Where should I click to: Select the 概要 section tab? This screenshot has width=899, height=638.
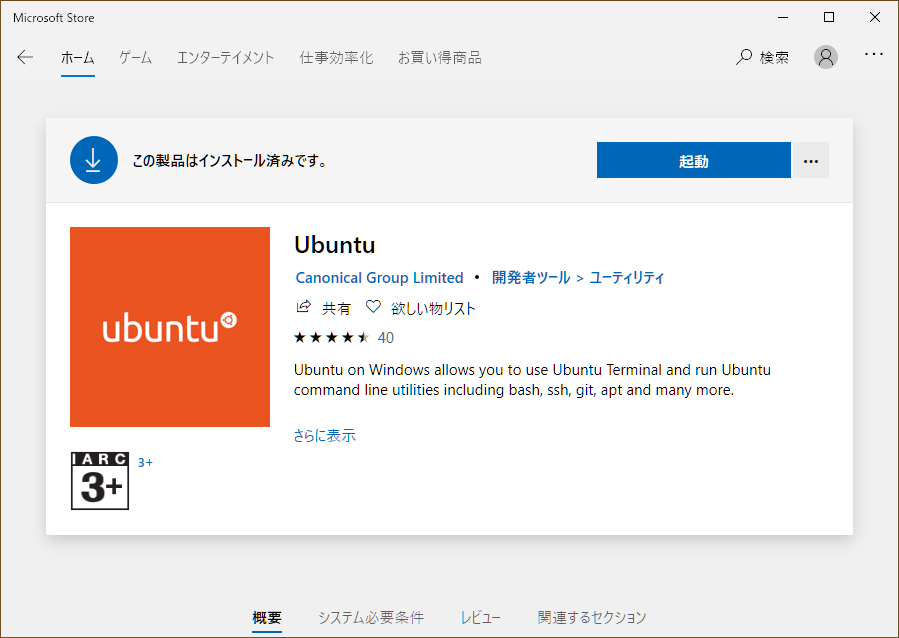click(267, 617)
